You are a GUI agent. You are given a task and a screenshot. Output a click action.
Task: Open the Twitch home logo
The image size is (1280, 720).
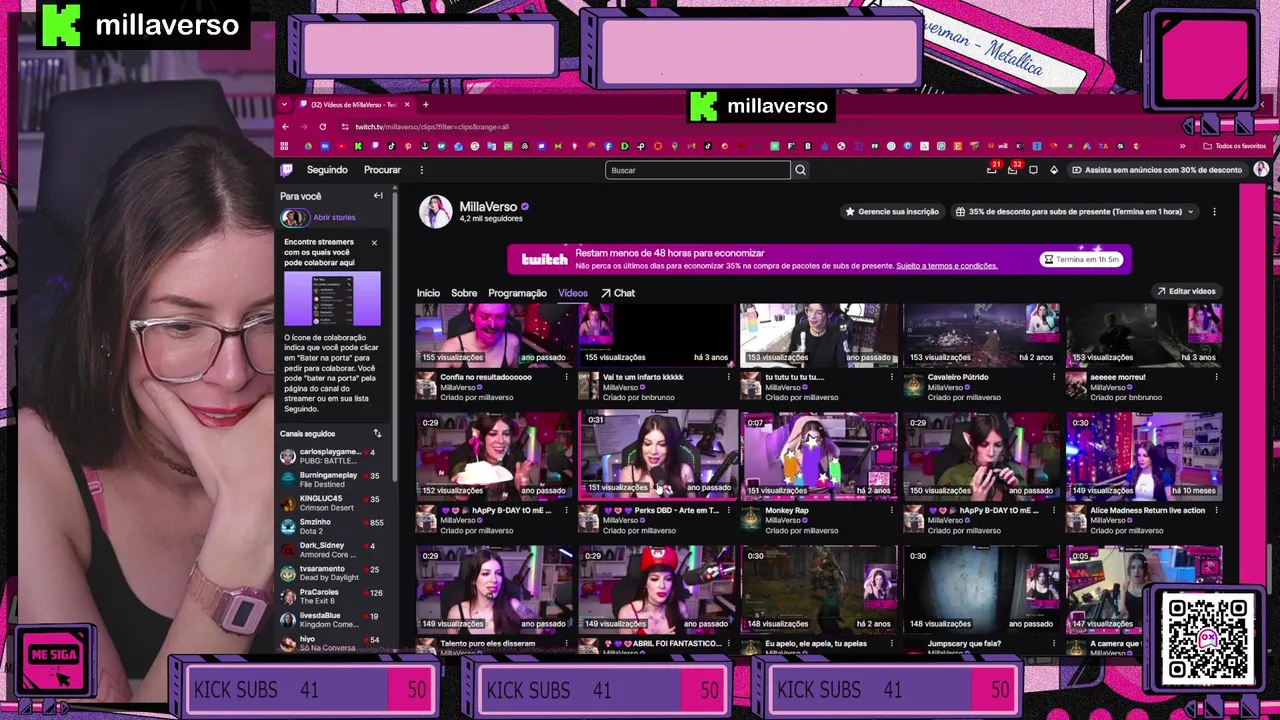pos(286,170)
